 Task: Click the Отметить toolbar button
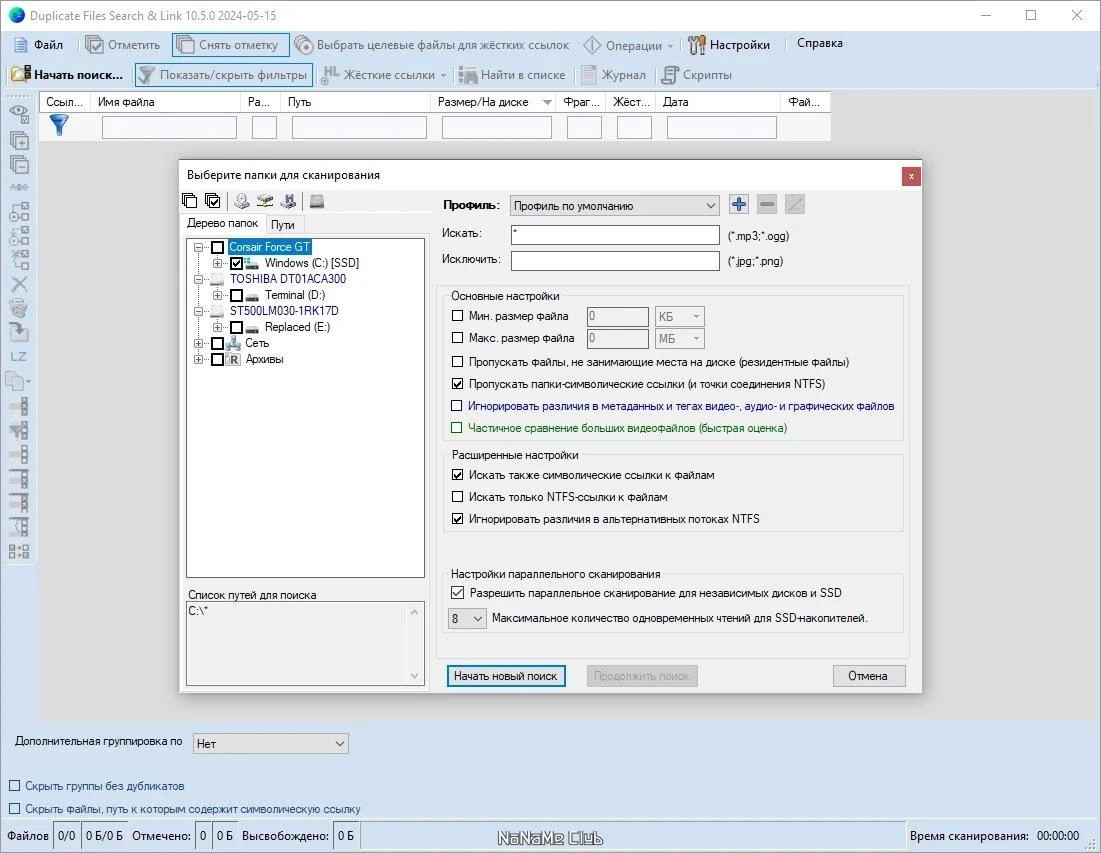point(123,45)
